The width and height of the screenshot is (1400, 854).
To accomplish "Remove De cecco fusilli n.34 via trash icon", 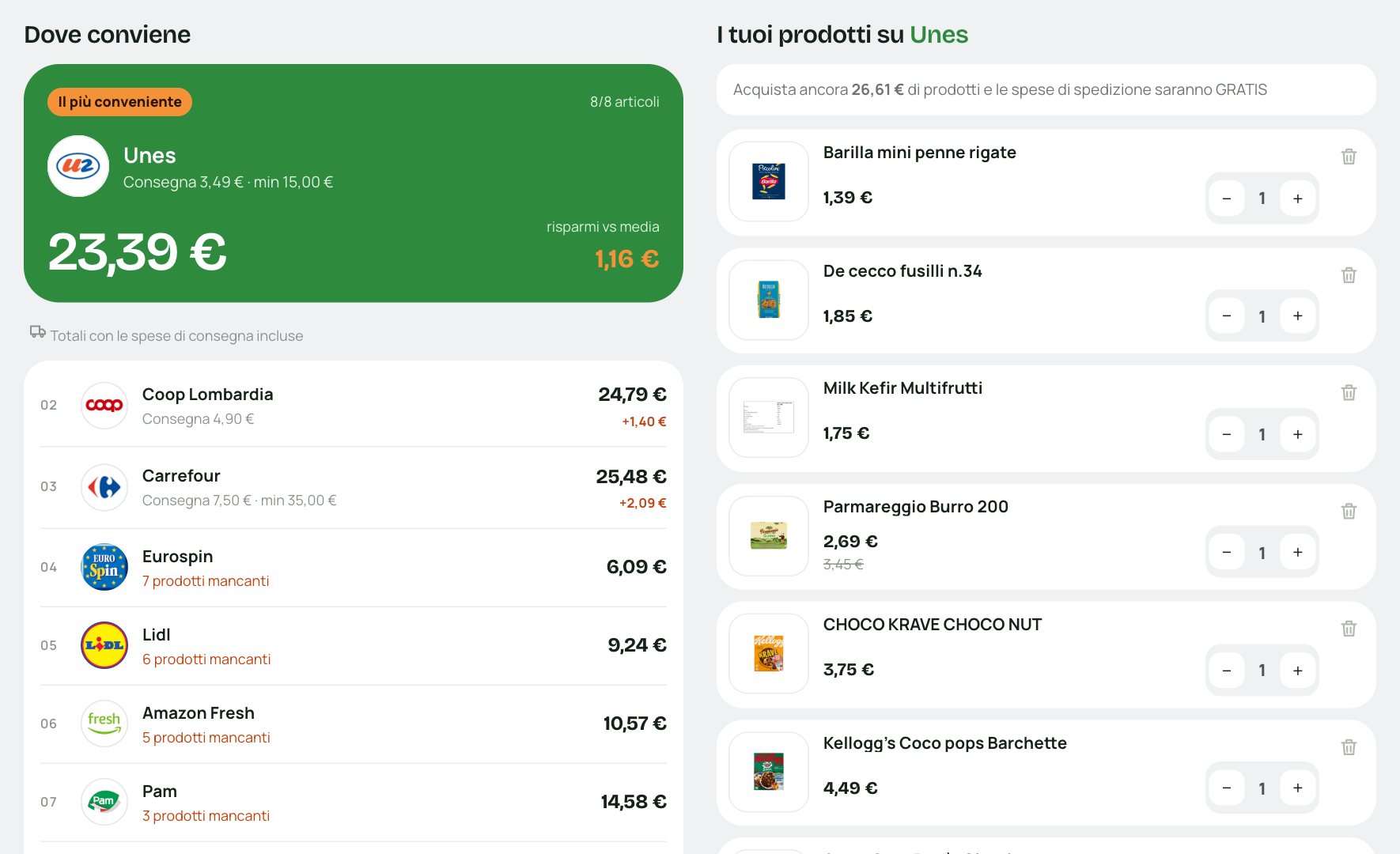I will pos(1349,275).
